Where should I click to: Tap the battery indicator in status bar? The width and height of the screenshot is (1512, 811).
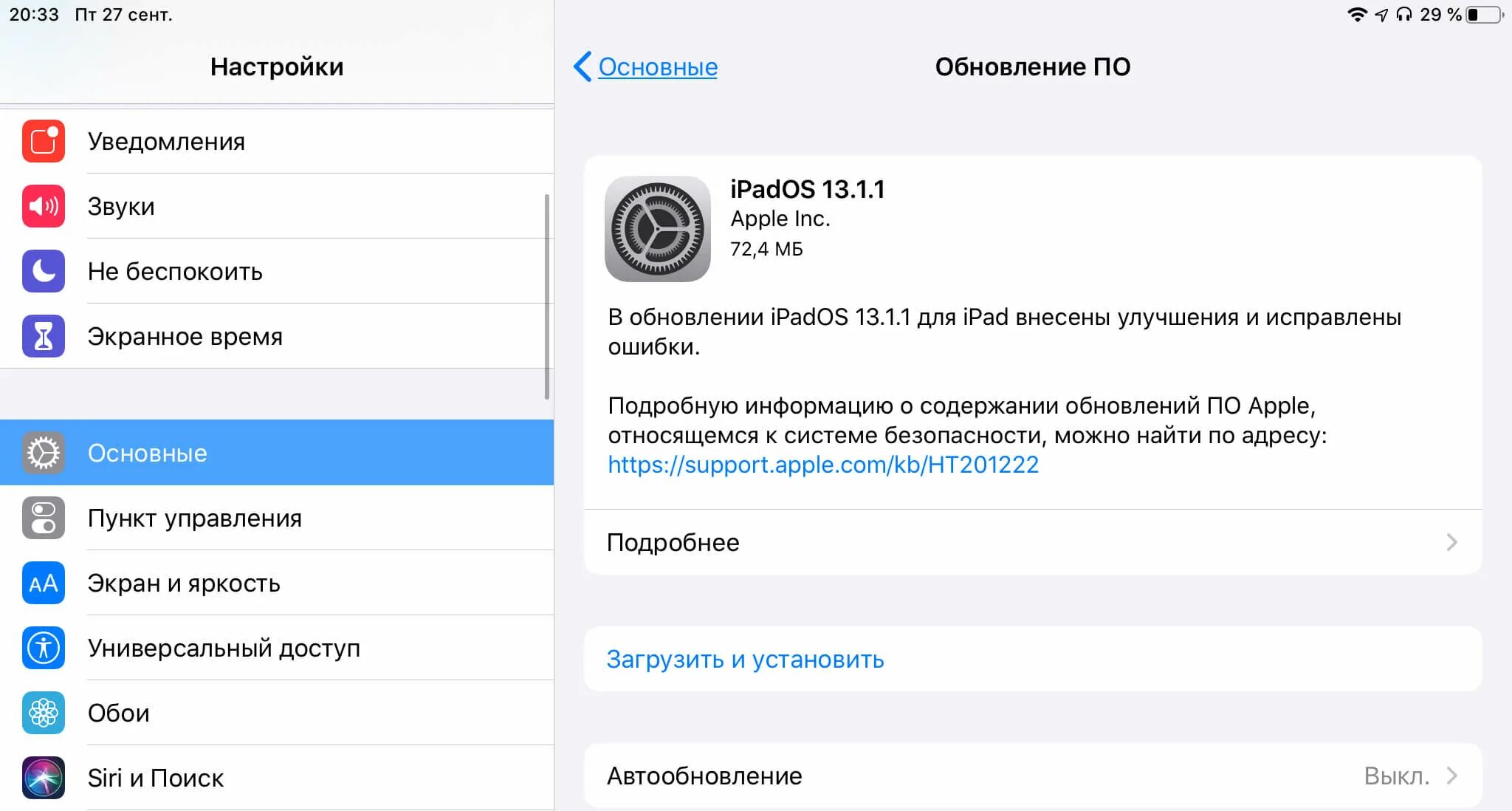(x=1484, y=15)
